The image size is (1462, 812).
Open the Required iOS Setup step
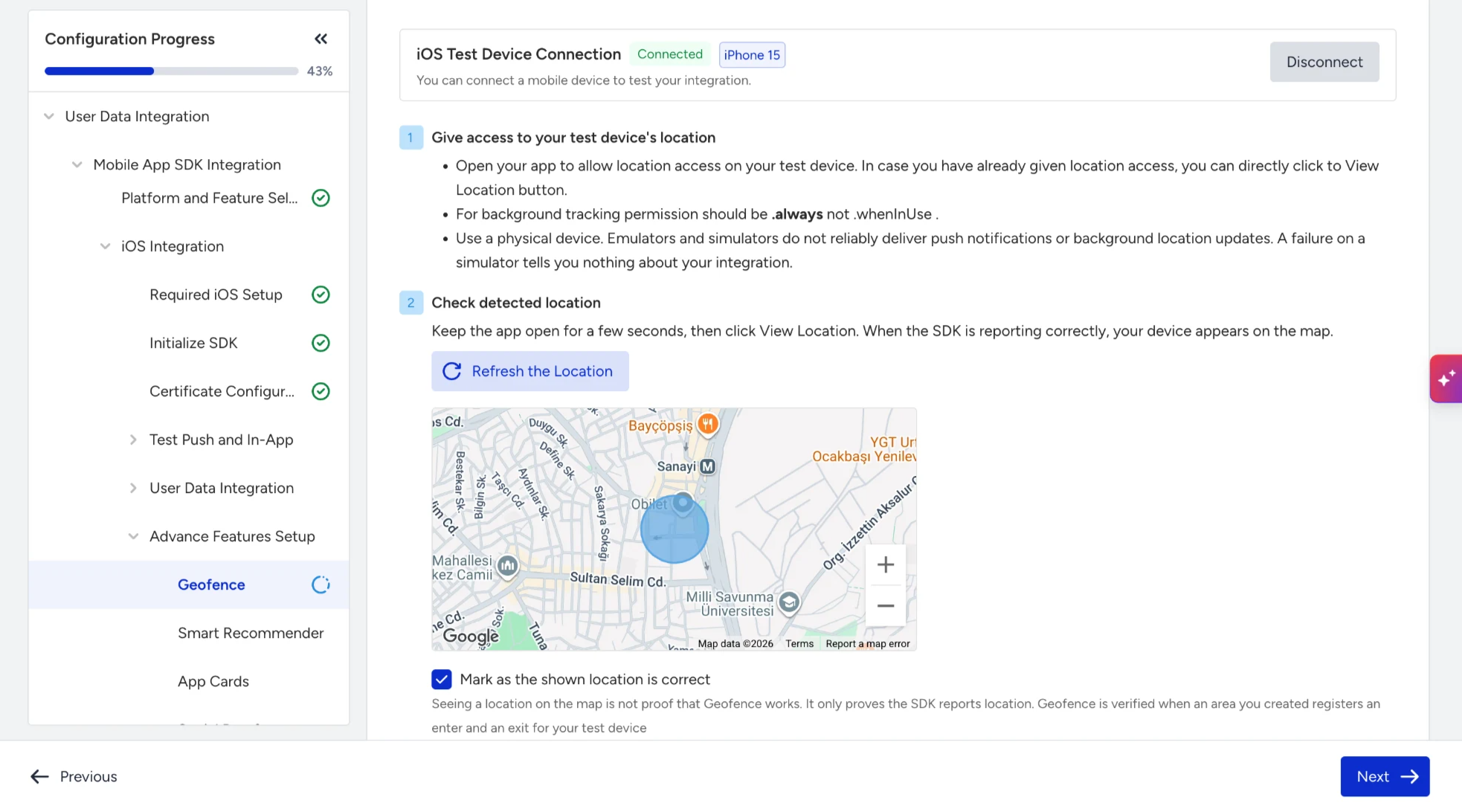[216, 294]
